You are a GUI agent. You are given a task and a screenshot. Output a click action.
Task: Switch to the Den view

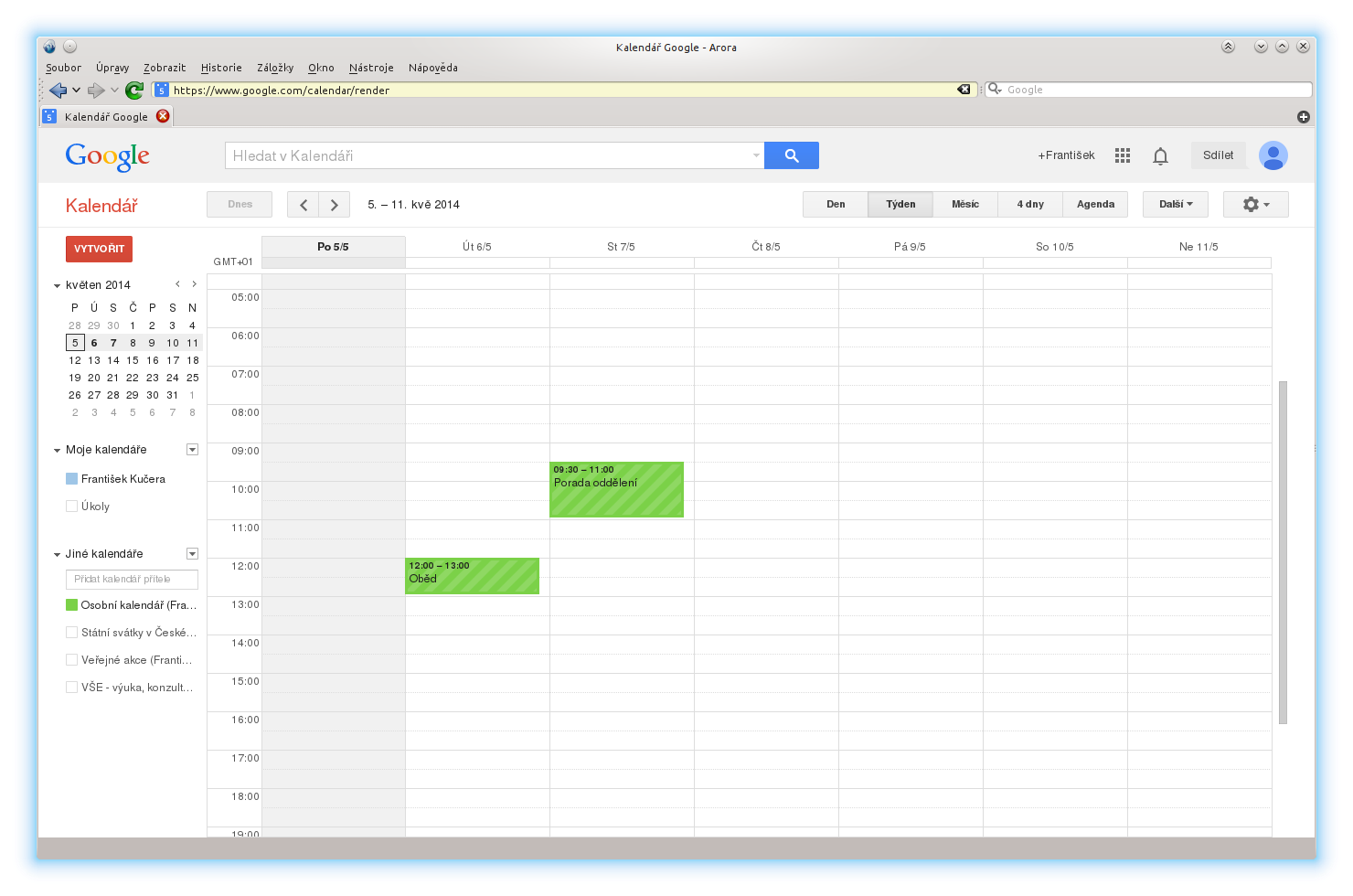point(836,205)
